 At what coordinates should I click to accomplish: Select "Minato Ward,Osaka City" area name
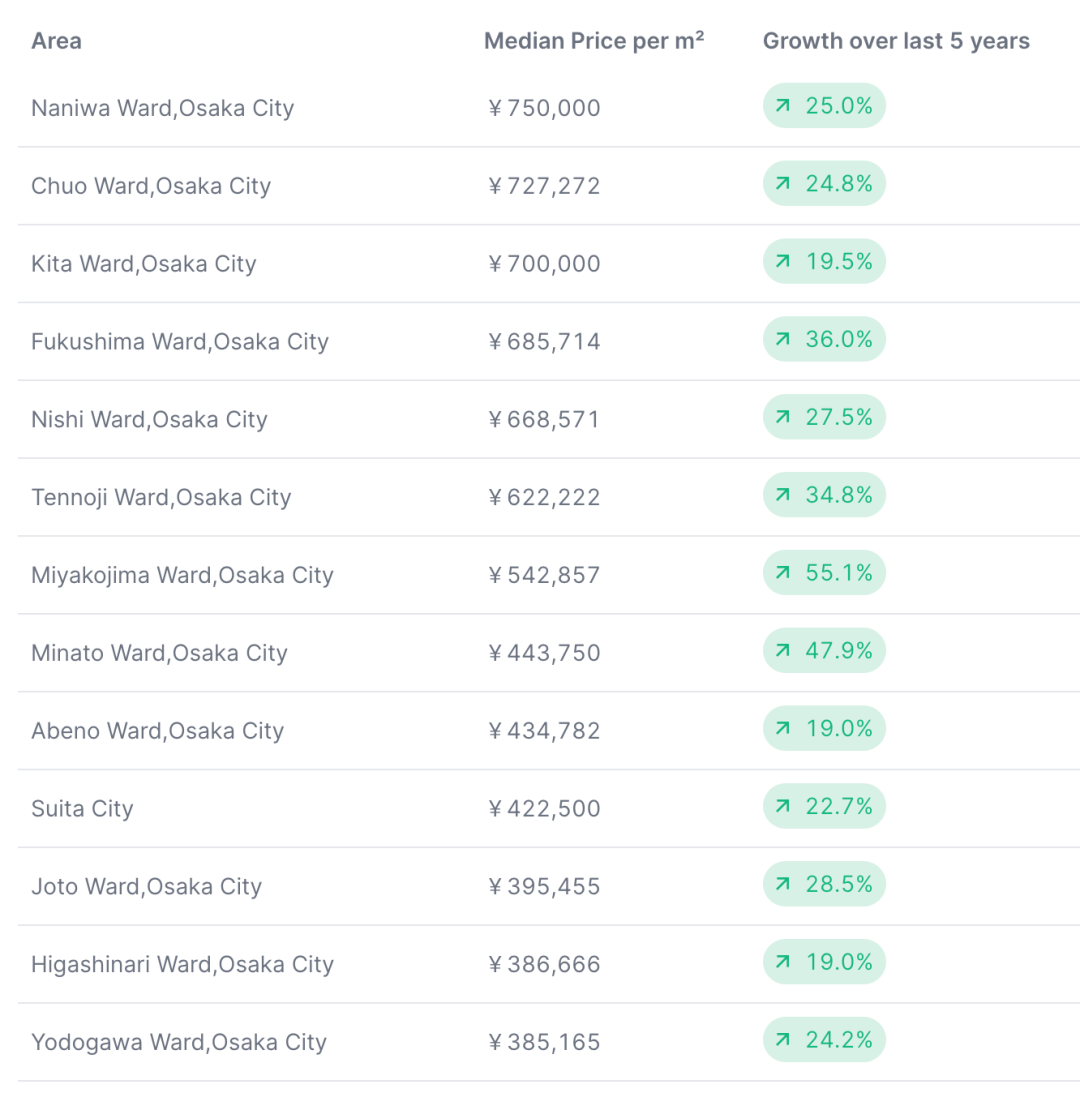click(160, 653)
